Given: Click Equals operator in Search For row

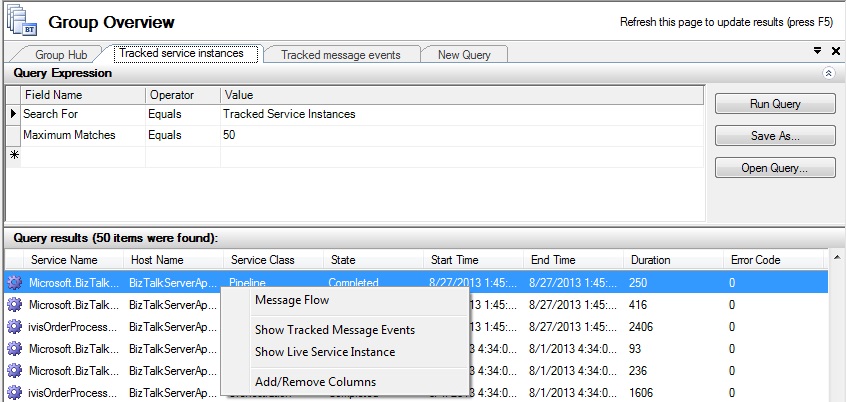Looking at the screenshot, I should pyautogui.click(x=183, y=114).
